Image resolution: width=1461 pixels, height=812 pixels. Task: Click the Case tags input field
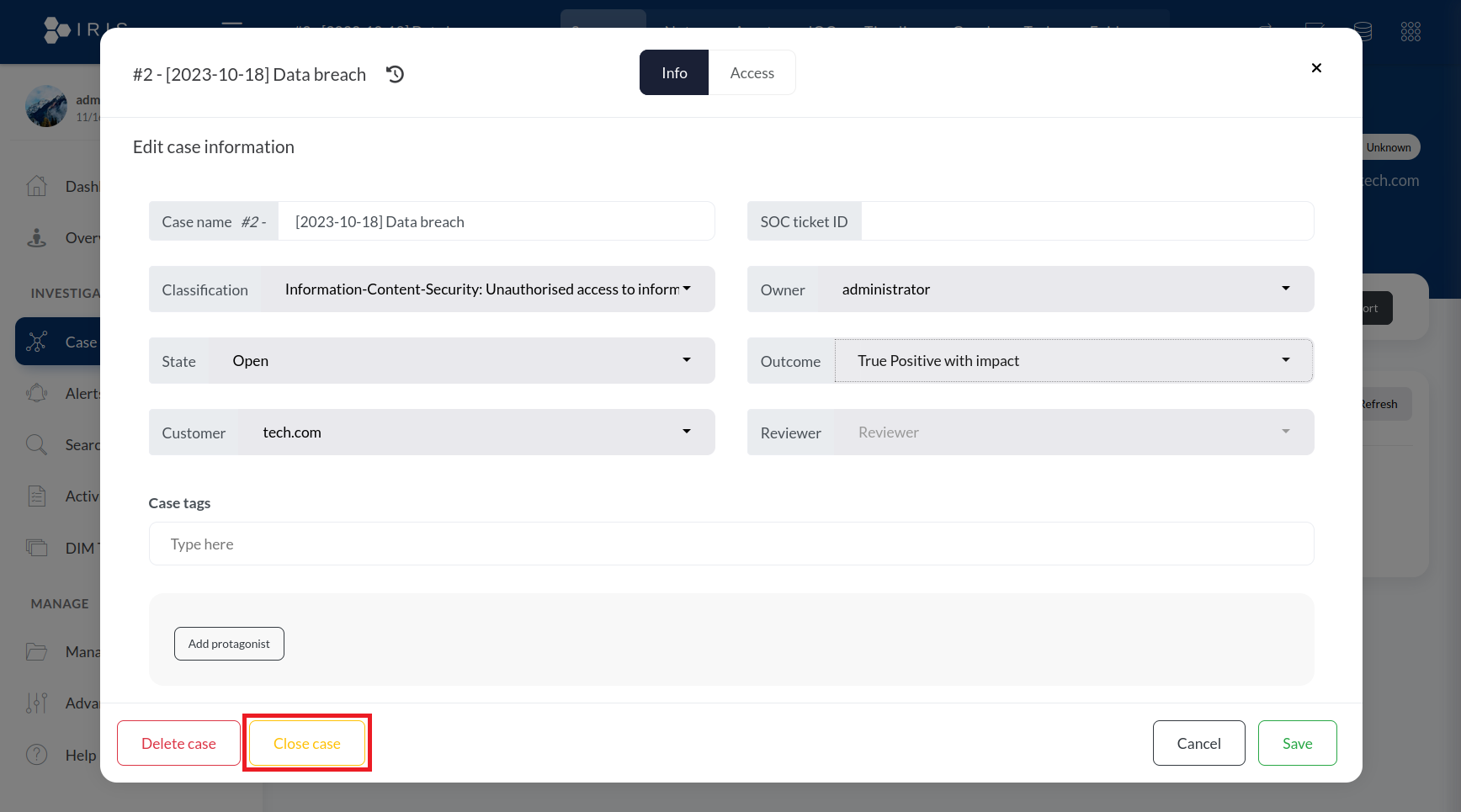click(x=730, y=544)
